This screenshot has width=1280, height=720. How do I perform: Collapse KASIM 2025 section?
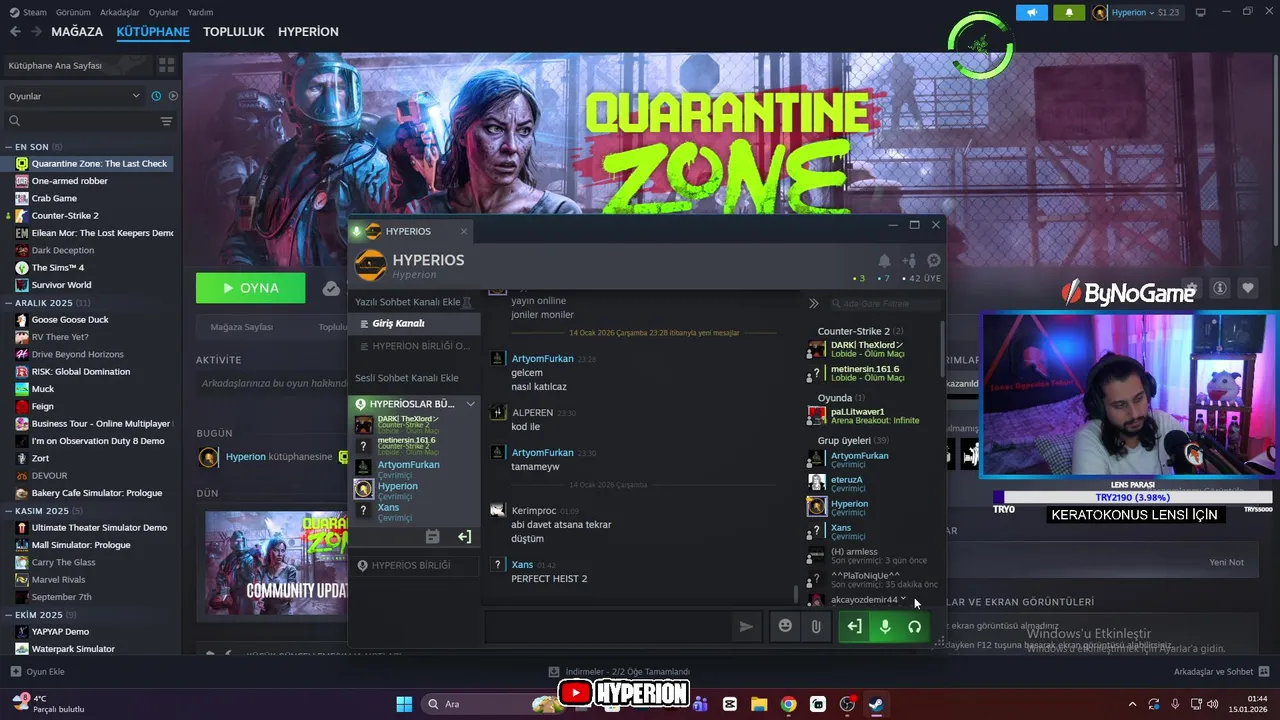pos(43,511)
